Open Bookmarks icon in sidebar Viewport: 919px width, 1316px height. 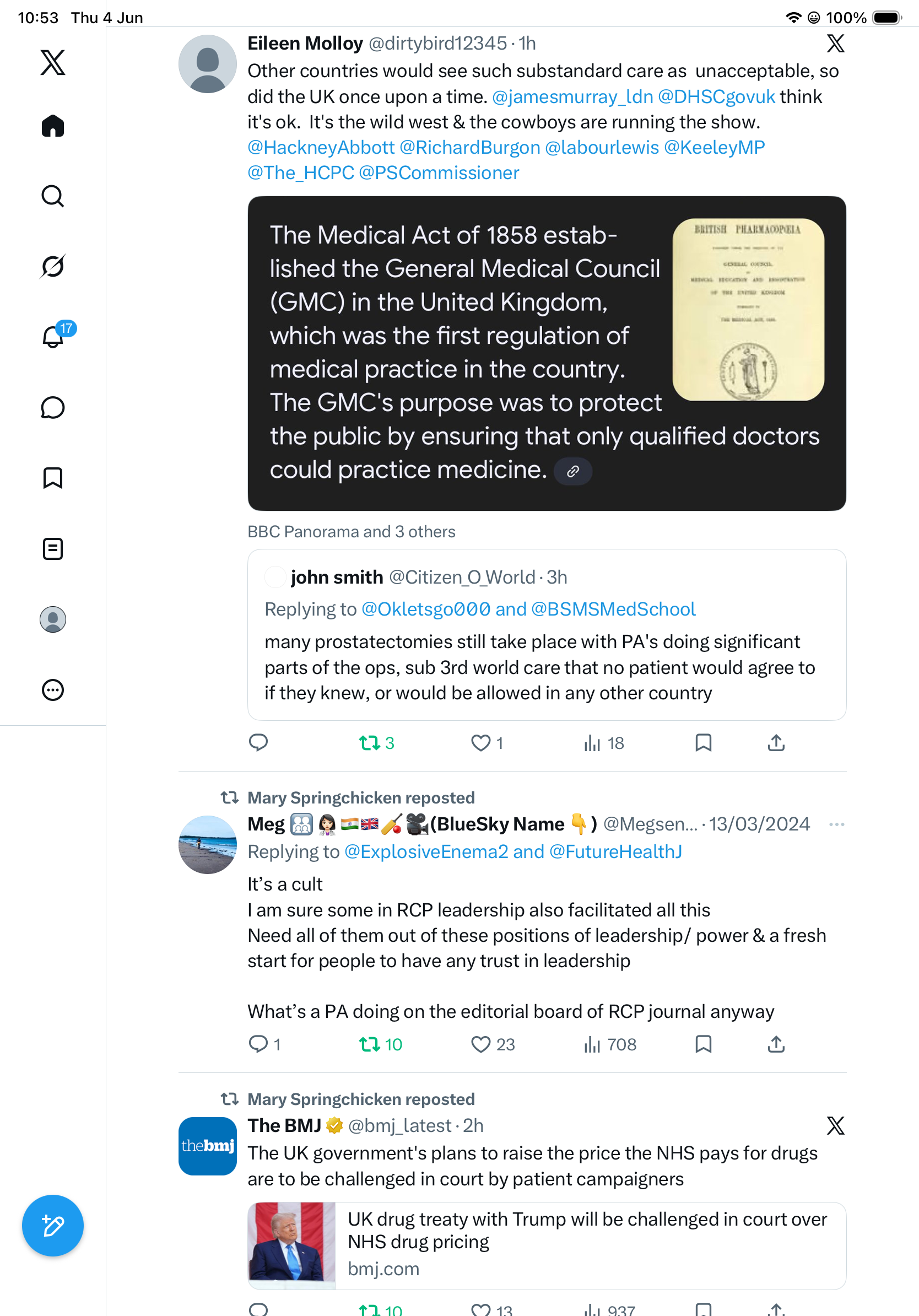click(x=53, y=478)
